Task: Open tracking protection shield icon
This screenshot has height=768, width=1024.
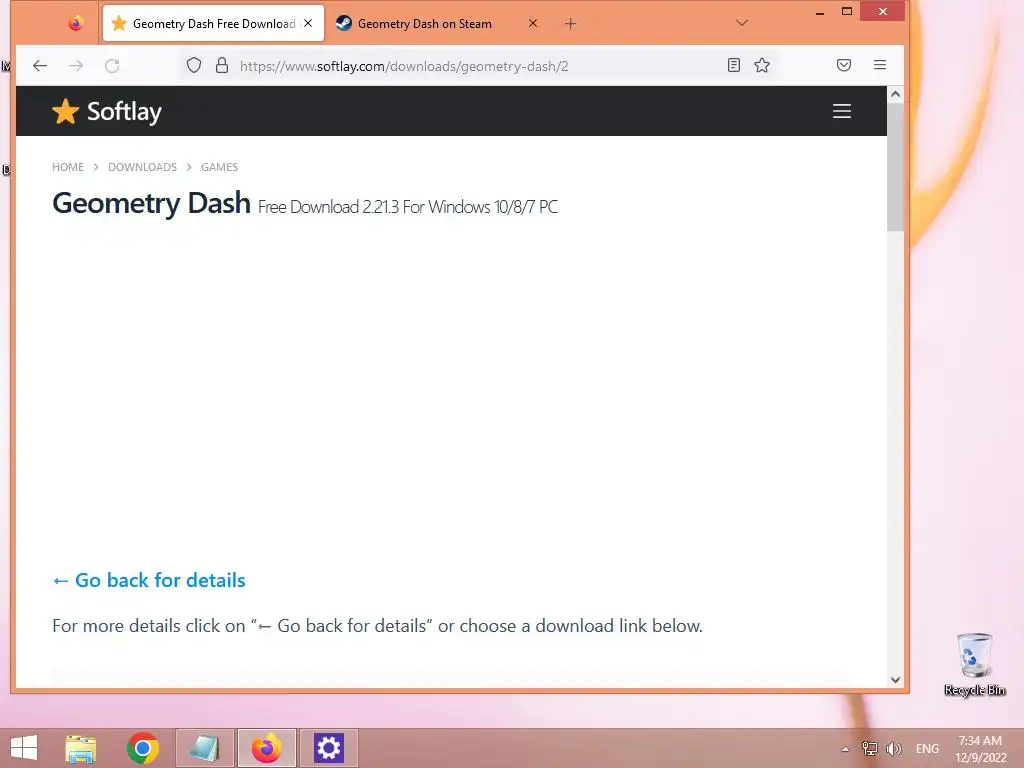Action: pos(194,65)
